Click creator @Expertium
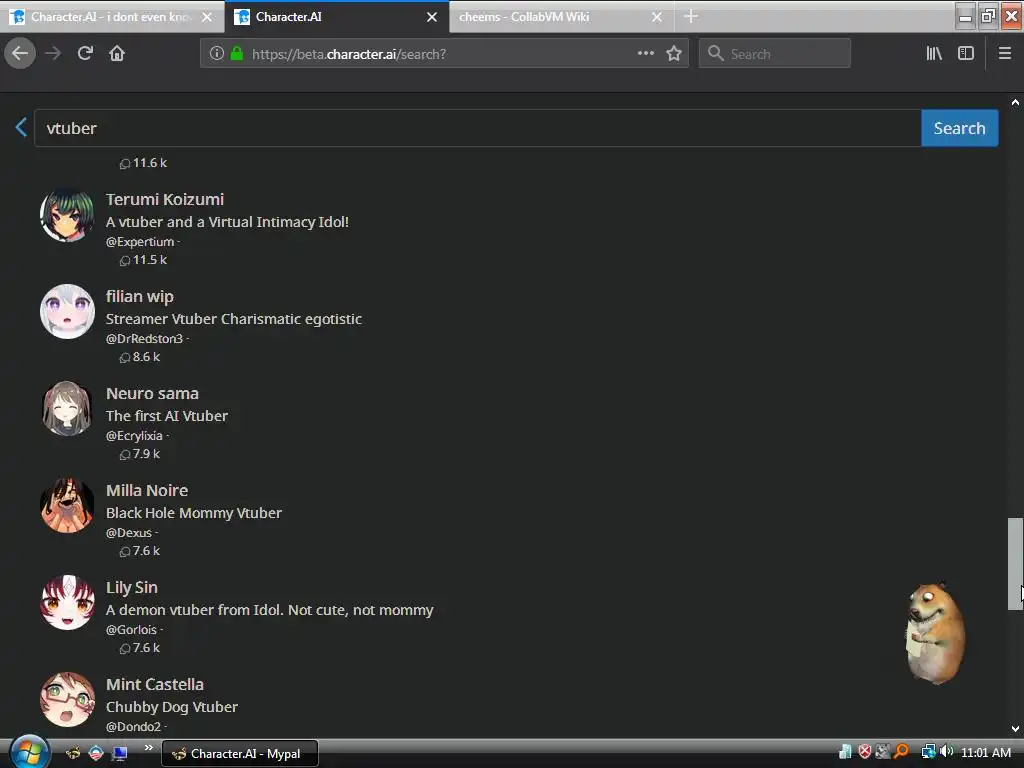This screenshot has width=1024, height=768. tap(140, 242)
